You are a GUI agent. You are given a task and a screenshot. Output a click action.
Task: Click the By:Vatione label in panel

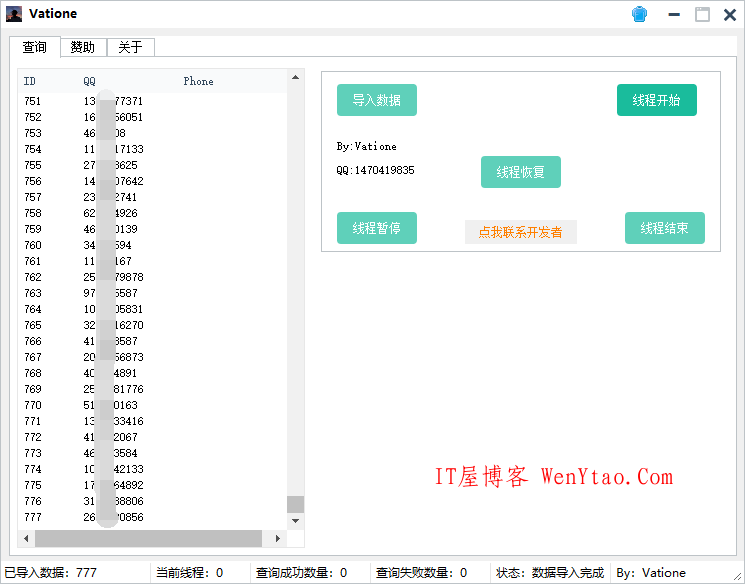coord(366,146)
